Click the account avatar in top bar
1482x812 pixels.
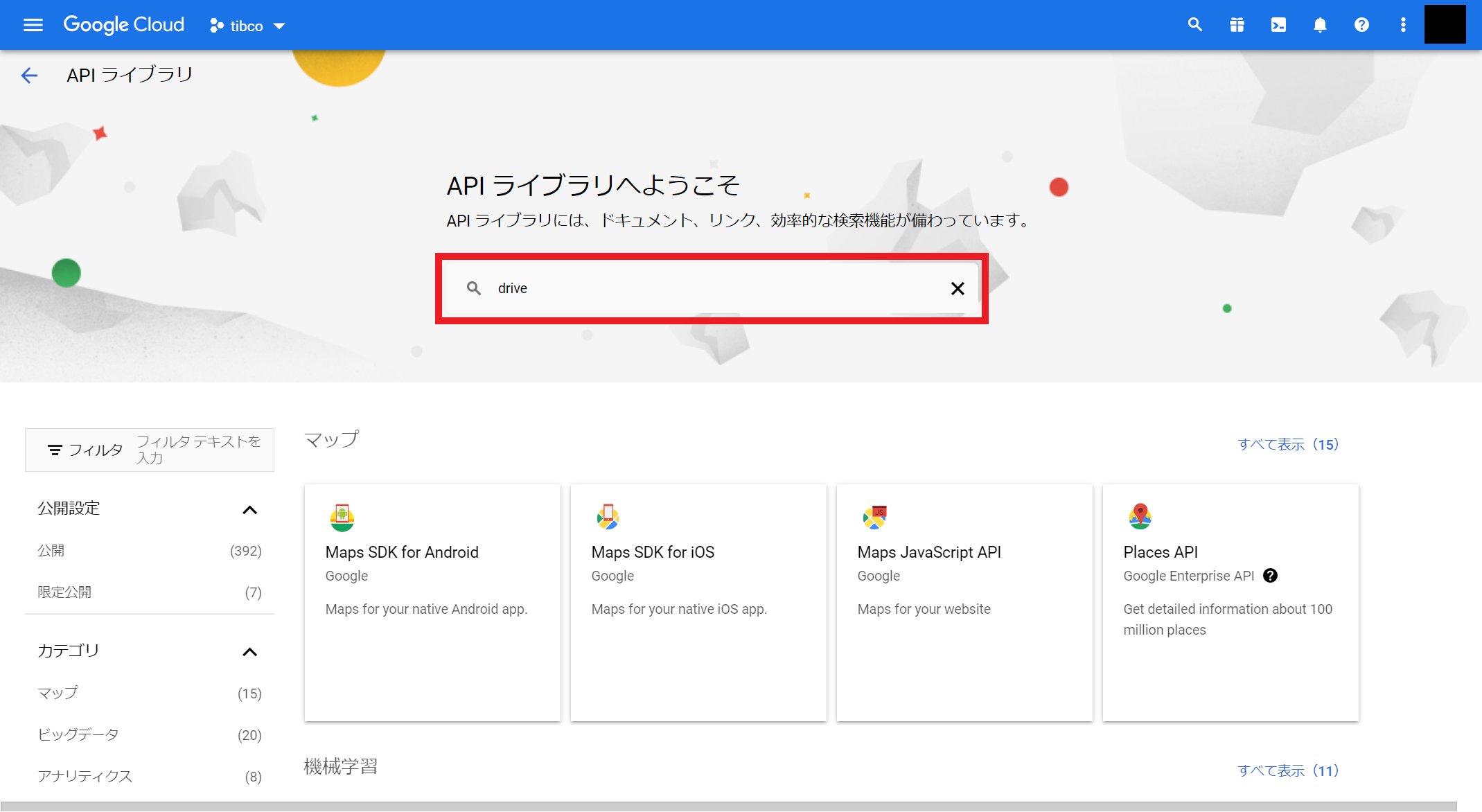[1445, 24]
